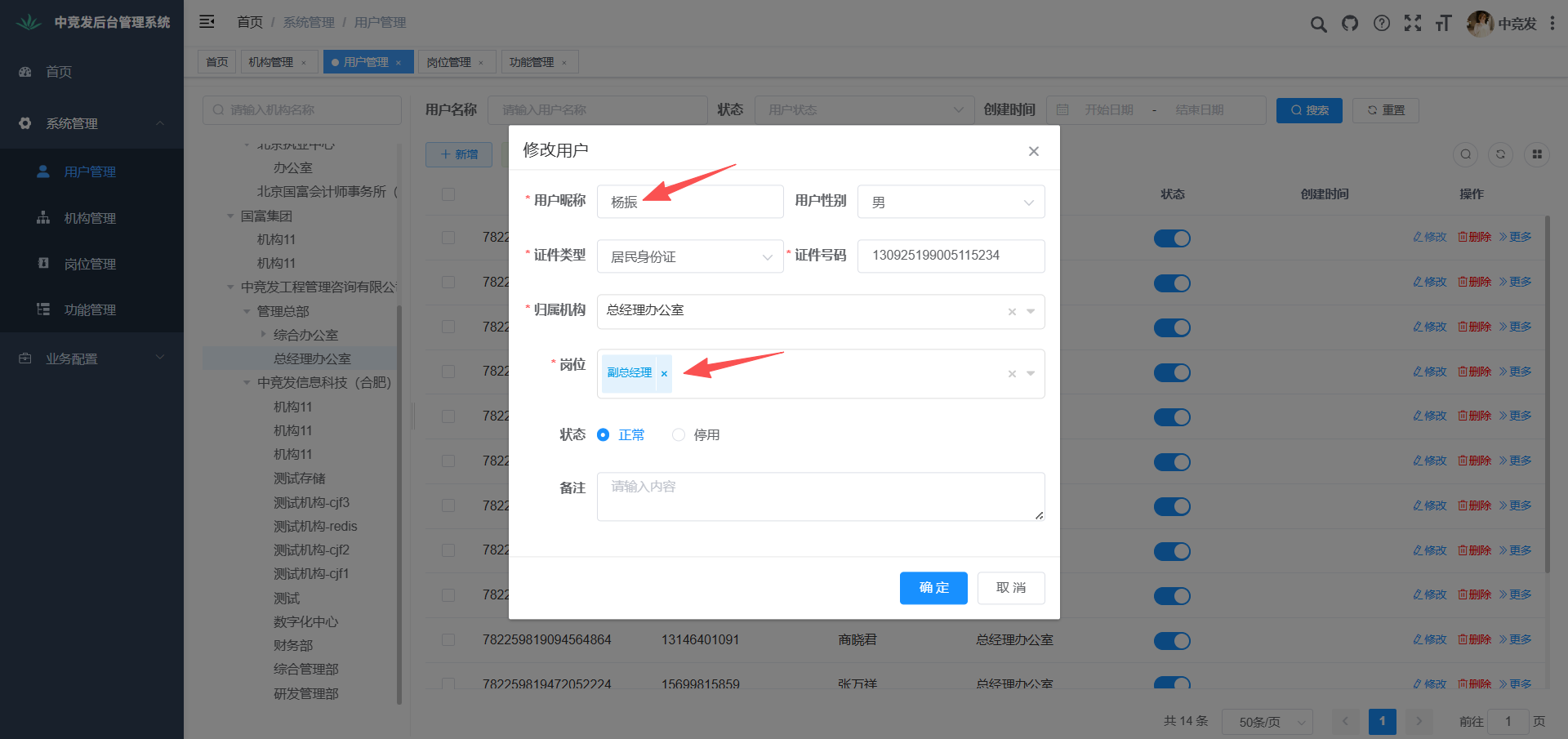1568x739 pixels.
Task: Click 首页 in the sidebar
Action: (91, 72)
